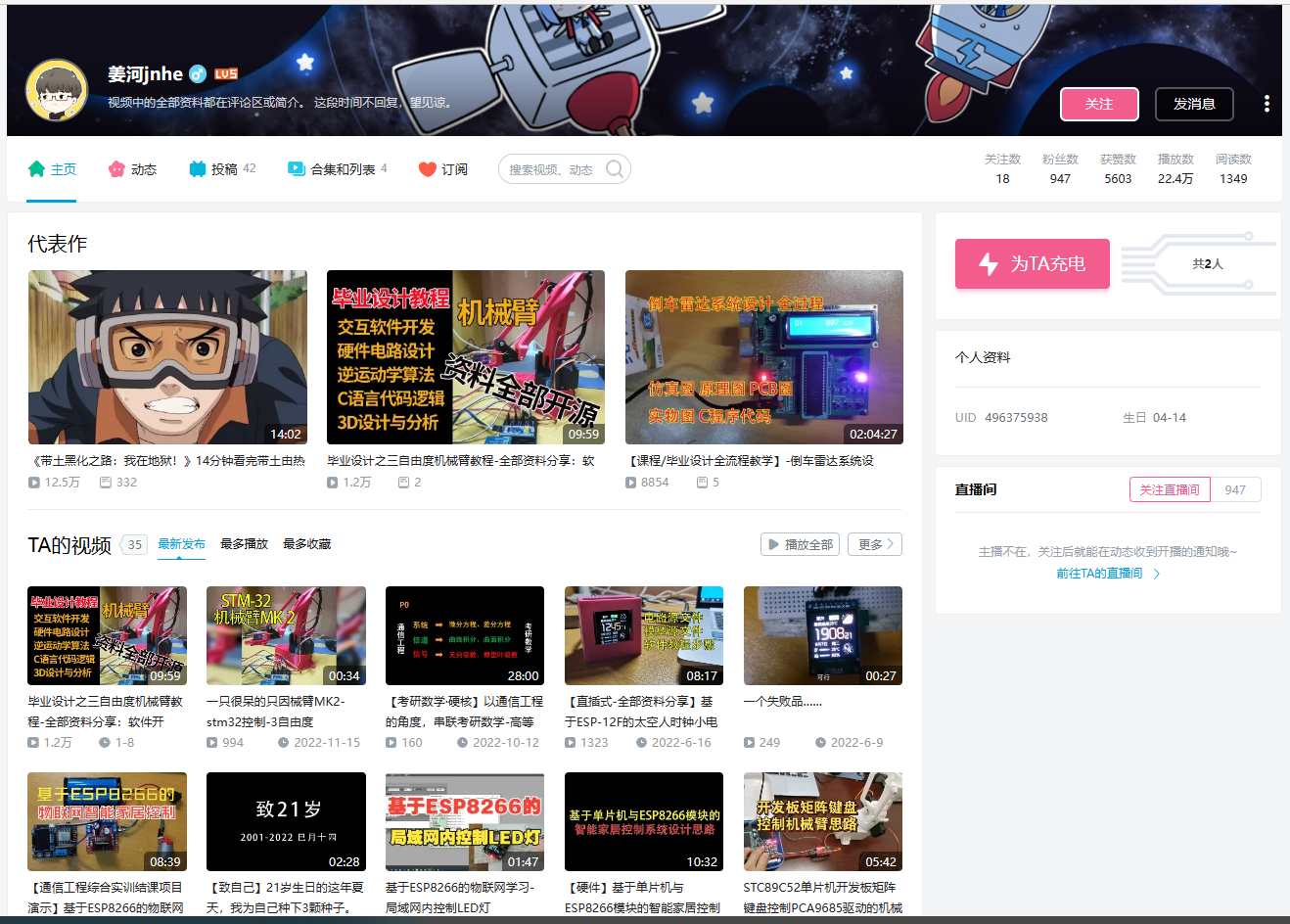The height and width of the screenshot is (924, 1290).
Task: Open the 【课程/毕业设计全流程教学】 title link
Action: tap(750, 460)
